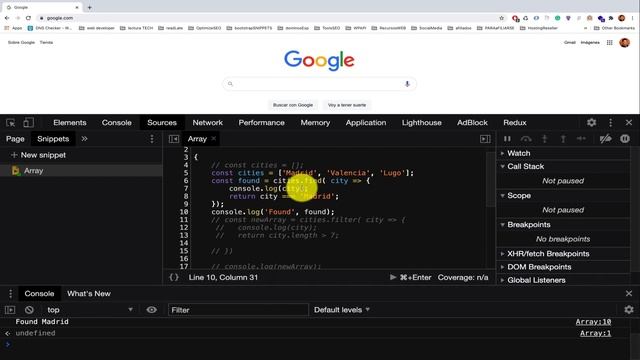Open DevTools three-dot customize menu

coord(611,122)
